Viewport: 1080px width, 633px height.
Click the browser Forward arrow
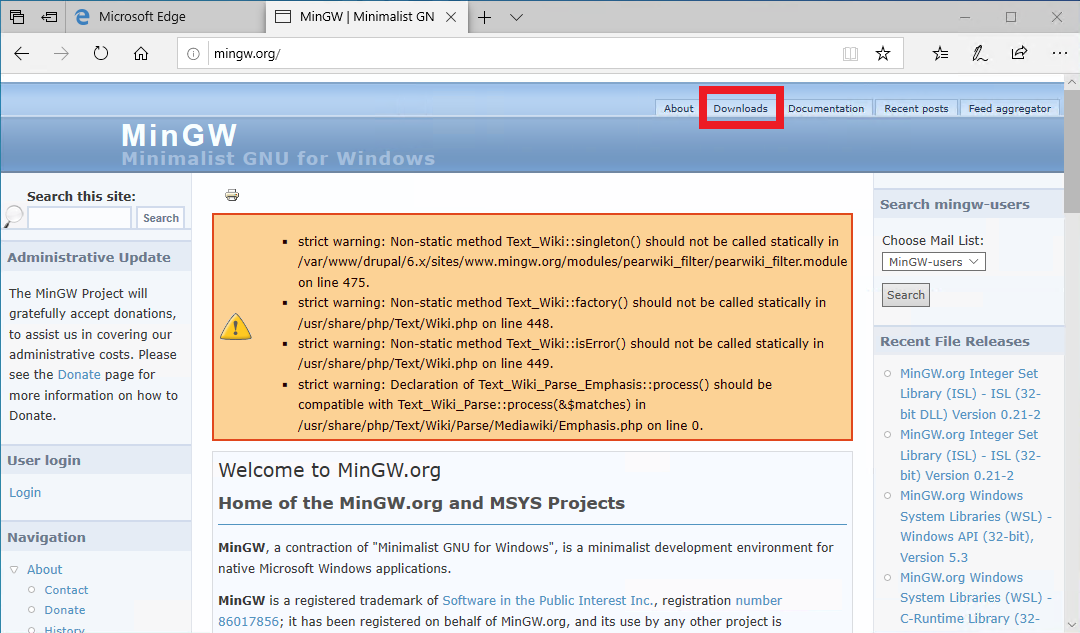click(61, 54)
